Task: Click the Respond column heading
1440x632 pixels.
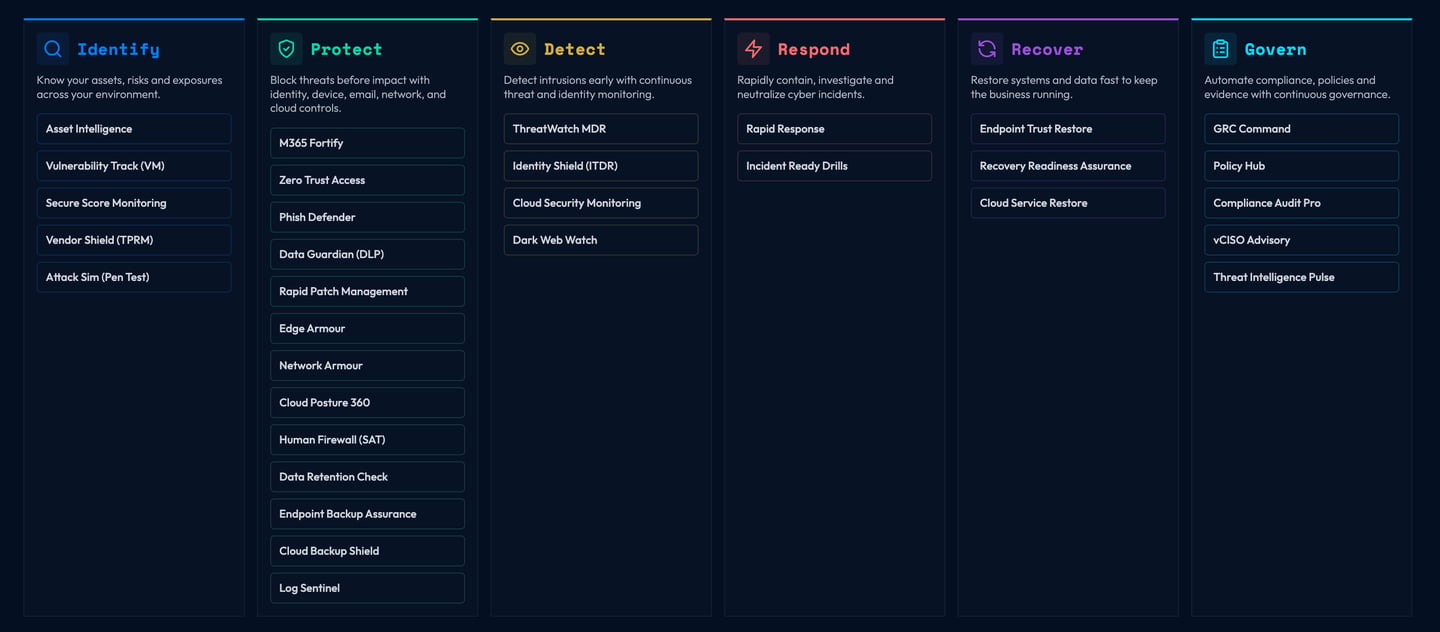Action: [x=813, y=49]
